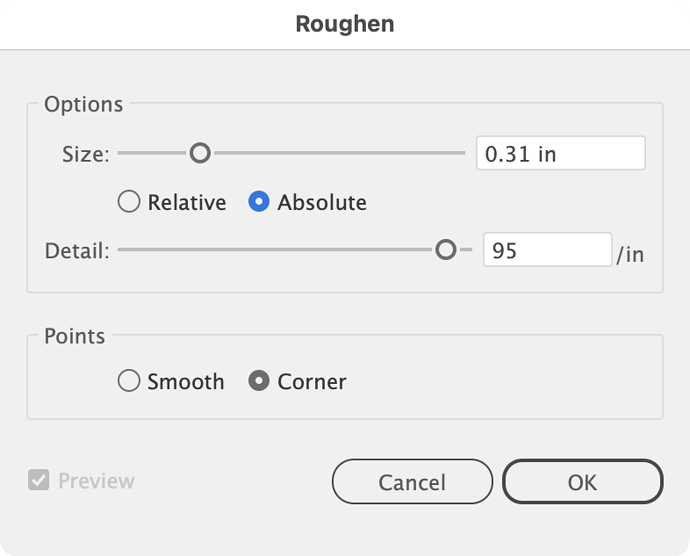
Task: Click the "Smooth" text label
Action: 186,382
